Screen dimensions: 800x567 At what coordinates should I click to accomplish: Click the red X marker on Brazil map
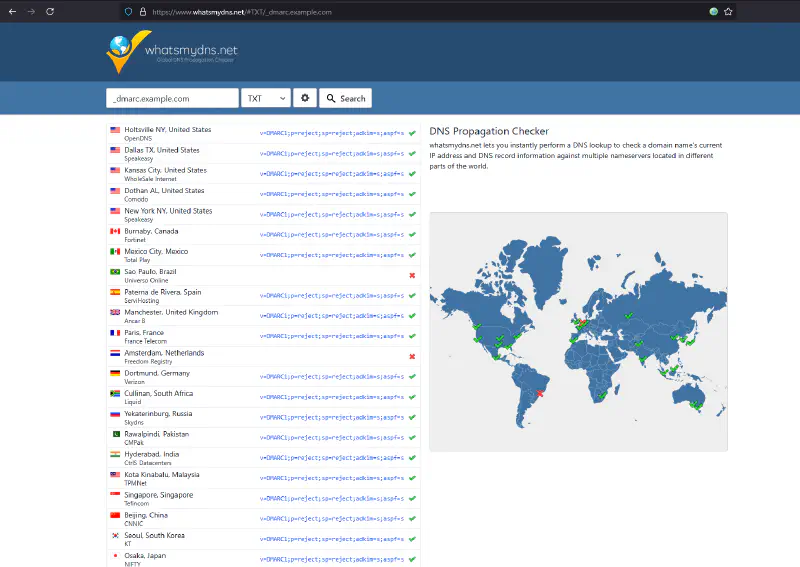click(540, 393)
